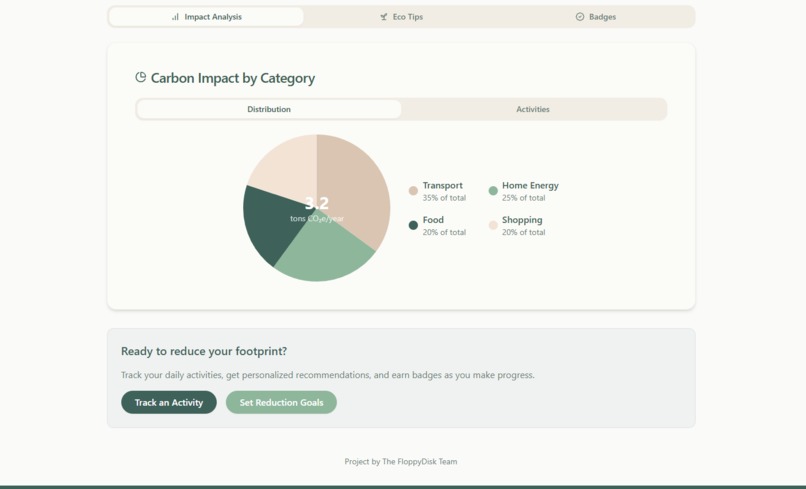Open the Impact Analysis tab
Image resolution: width=806 pixels, height=489 pixels.
tap(206, 17)
